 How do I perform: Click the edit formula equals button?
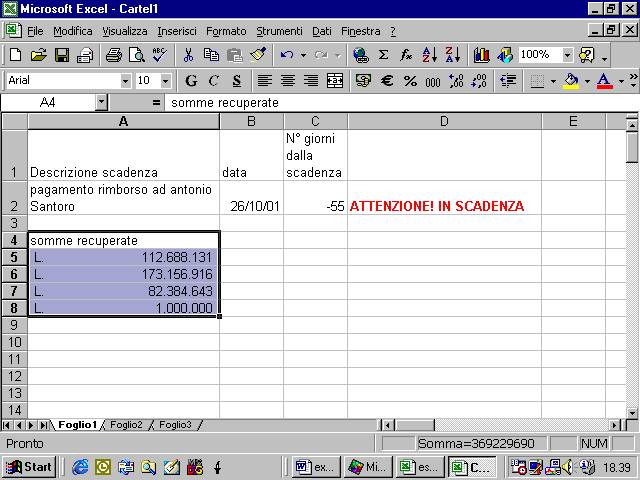(156, 102)
